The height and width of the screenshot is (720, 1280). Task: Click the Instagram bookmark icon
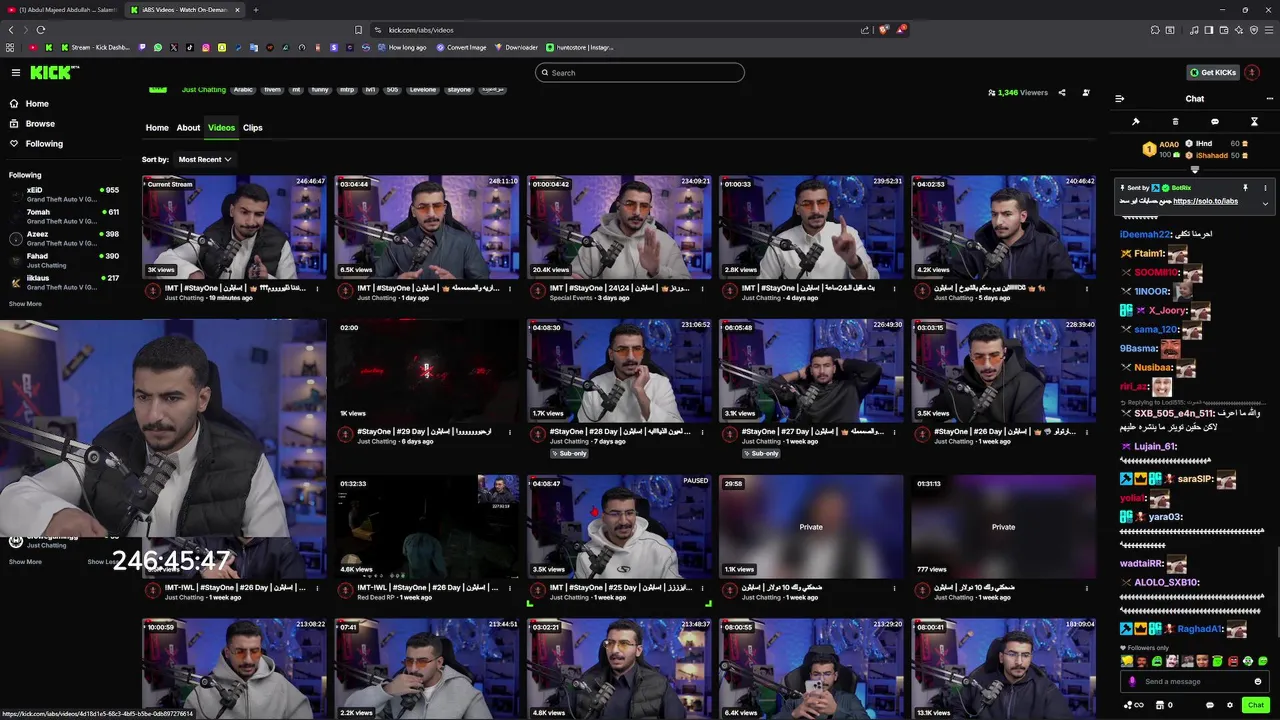[x=206, y=47]
